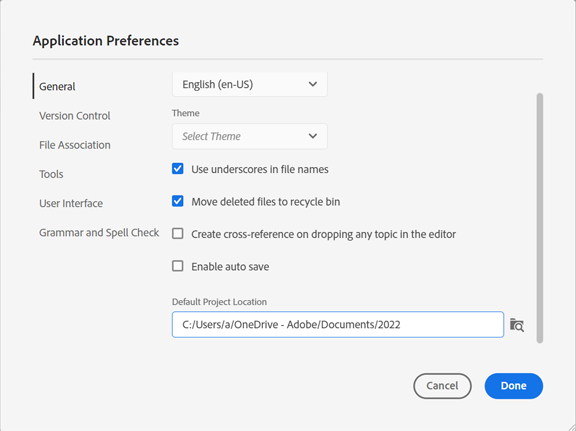576x431 pixels.
Task: Check the Enable auto save checkbox
Action: tap(178, 266)
